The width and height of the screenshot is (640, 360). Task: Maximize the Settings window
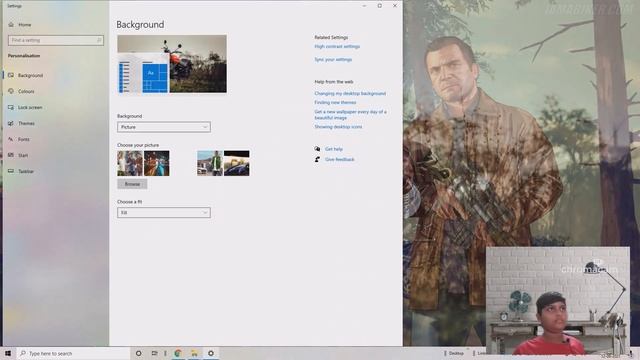point(380,6)
